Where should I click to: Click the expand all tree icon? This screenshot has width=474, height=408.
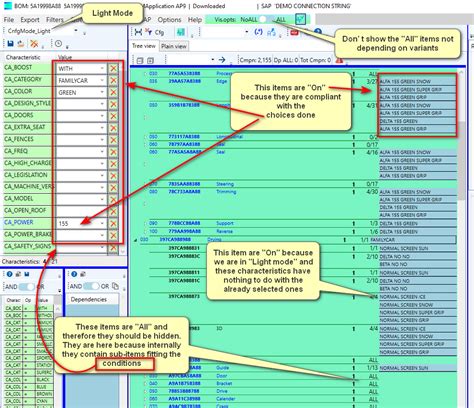tap(150, 60)
